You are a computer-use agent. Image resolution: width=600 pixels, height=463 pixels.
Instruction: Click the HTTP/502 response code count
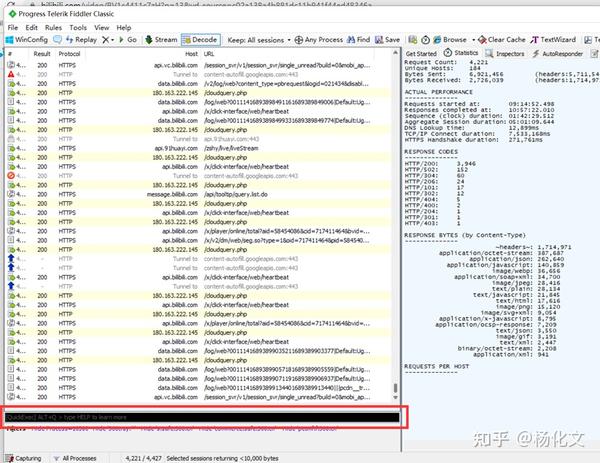click(x=436, y=170)
